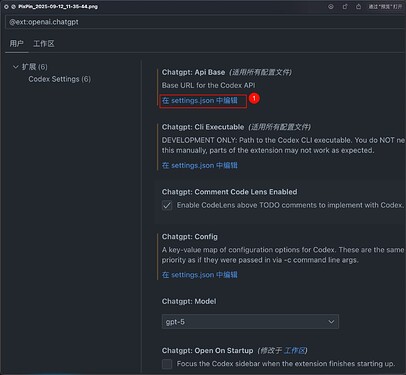
Task: Click the Chatgpt: Comment Code Lens Enabled title
Action: (x=230, y=192)
